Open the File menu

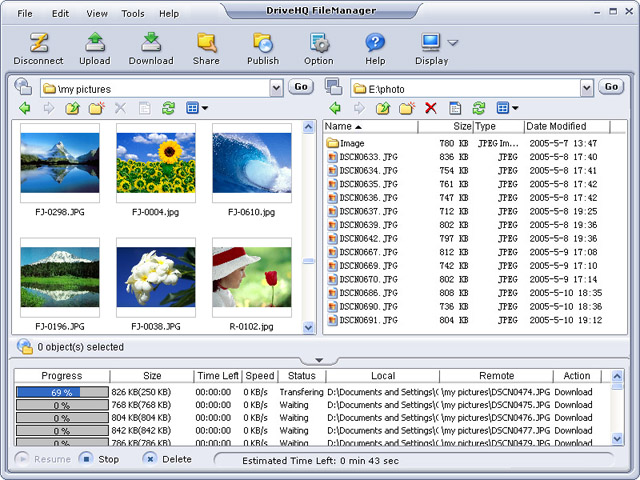[25, 14]
